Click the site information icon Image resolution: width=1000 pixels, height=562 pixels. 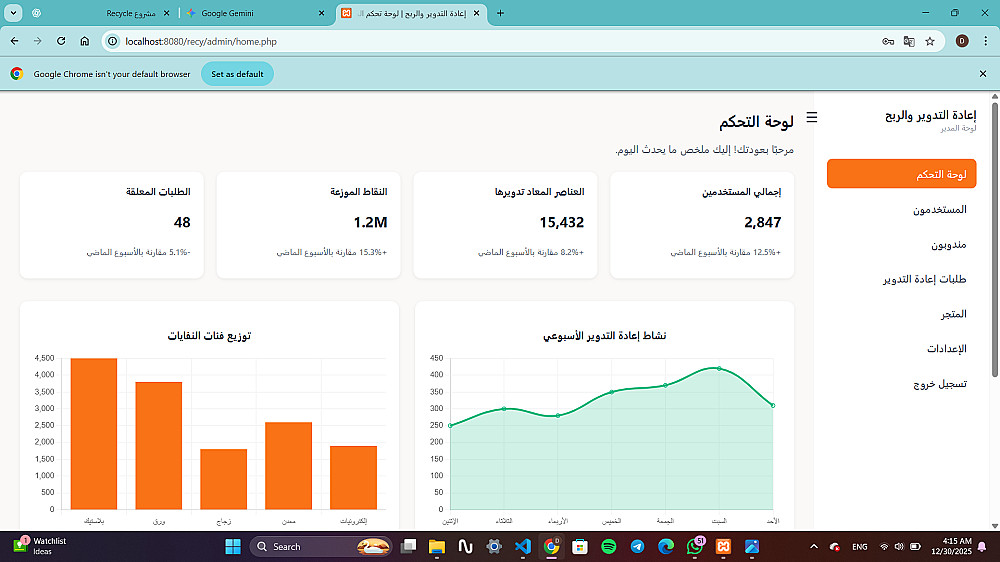coord(112,41)
